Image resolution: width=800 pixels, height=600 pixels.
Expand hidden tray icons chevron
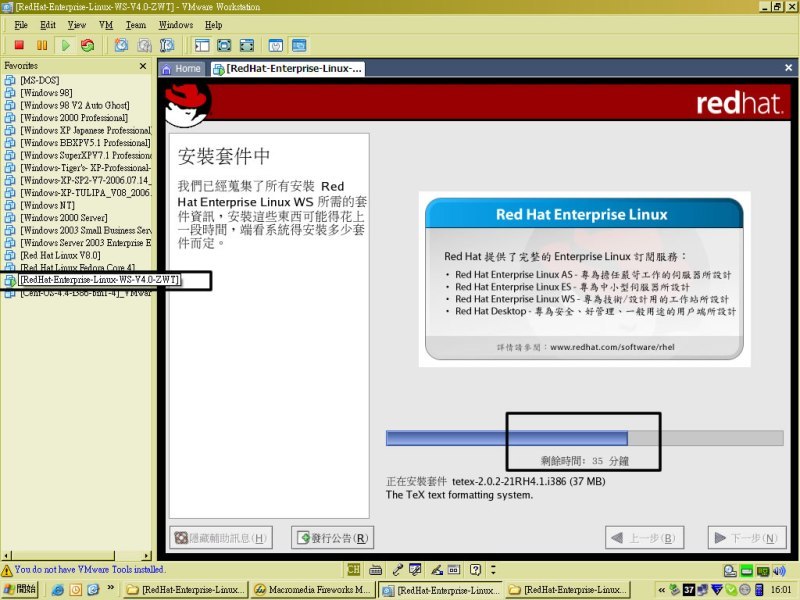662,590
